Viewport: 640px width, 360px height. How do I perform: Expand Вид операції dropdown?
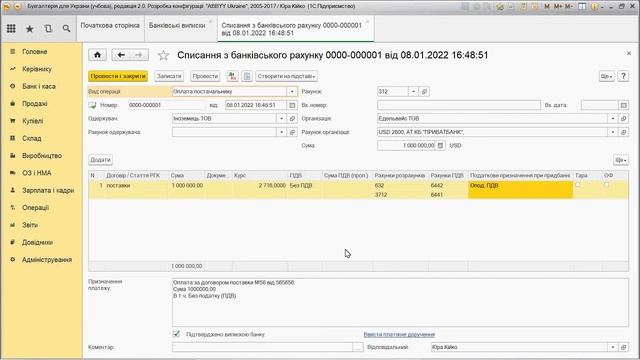pos(292,91)
